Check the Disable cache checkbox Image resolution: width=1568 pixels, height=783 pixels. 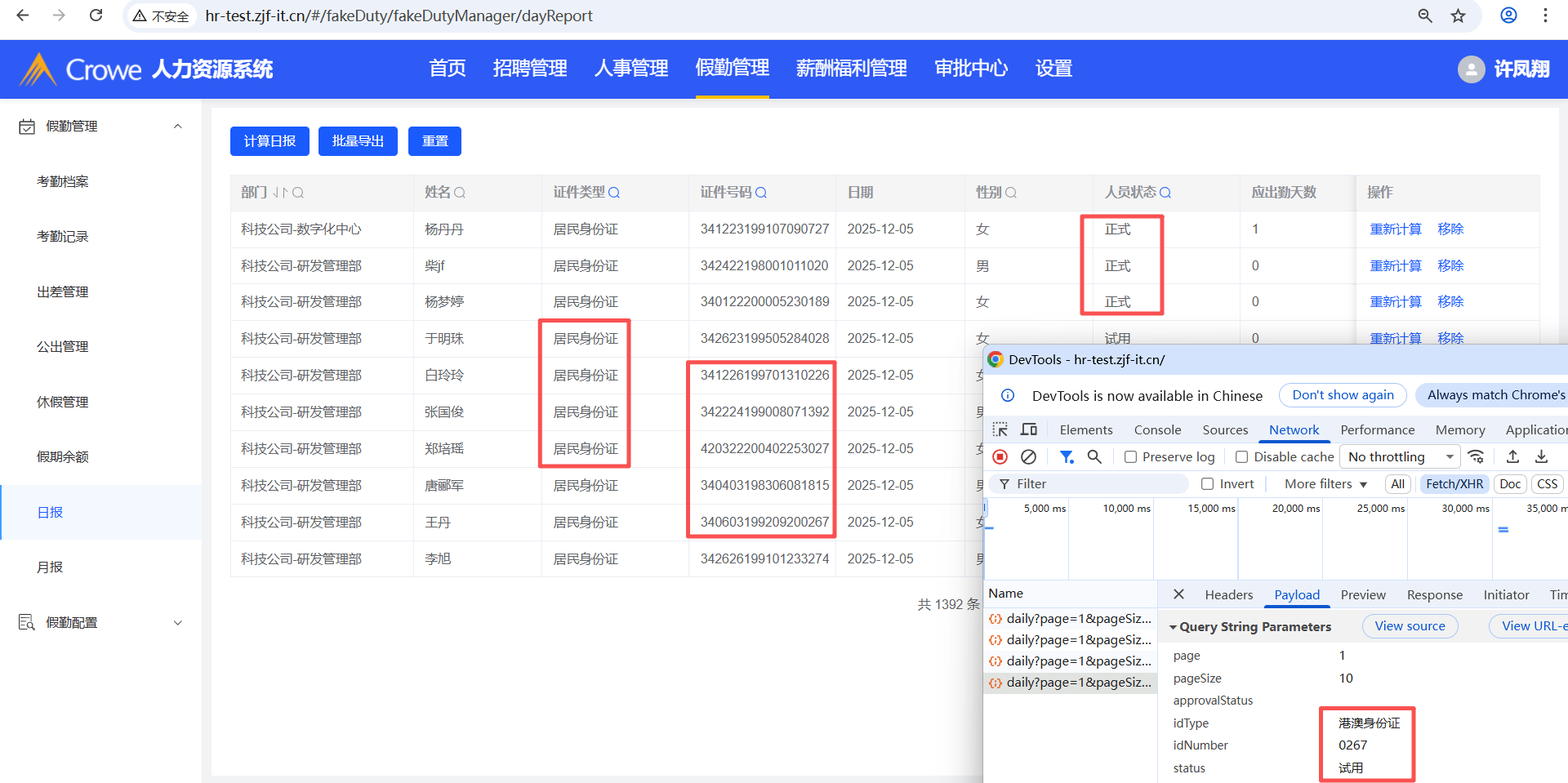point(1242,457)
